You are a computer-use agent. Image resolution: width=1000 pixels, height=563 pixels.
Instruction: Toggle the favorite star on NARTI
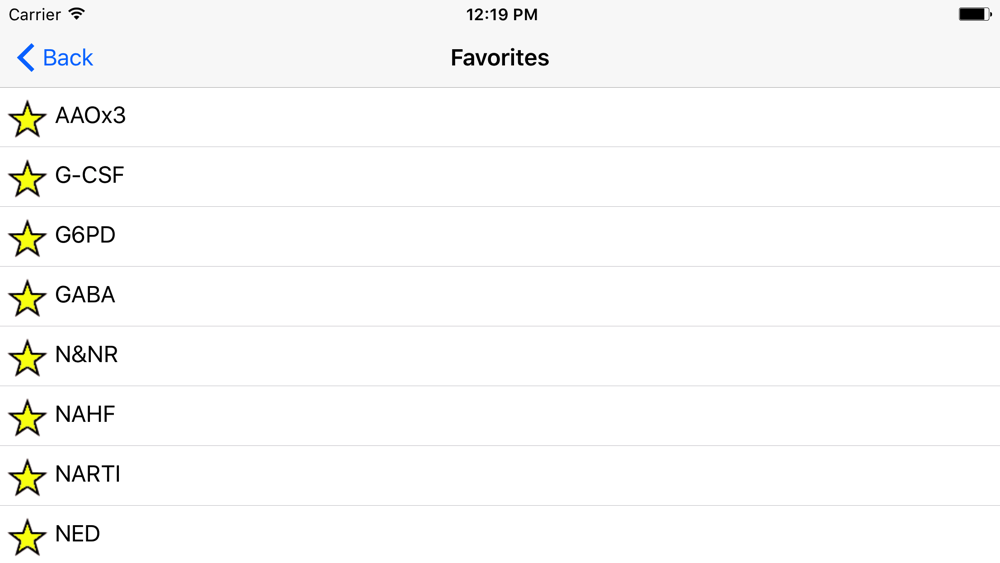[x=27, y=478]
